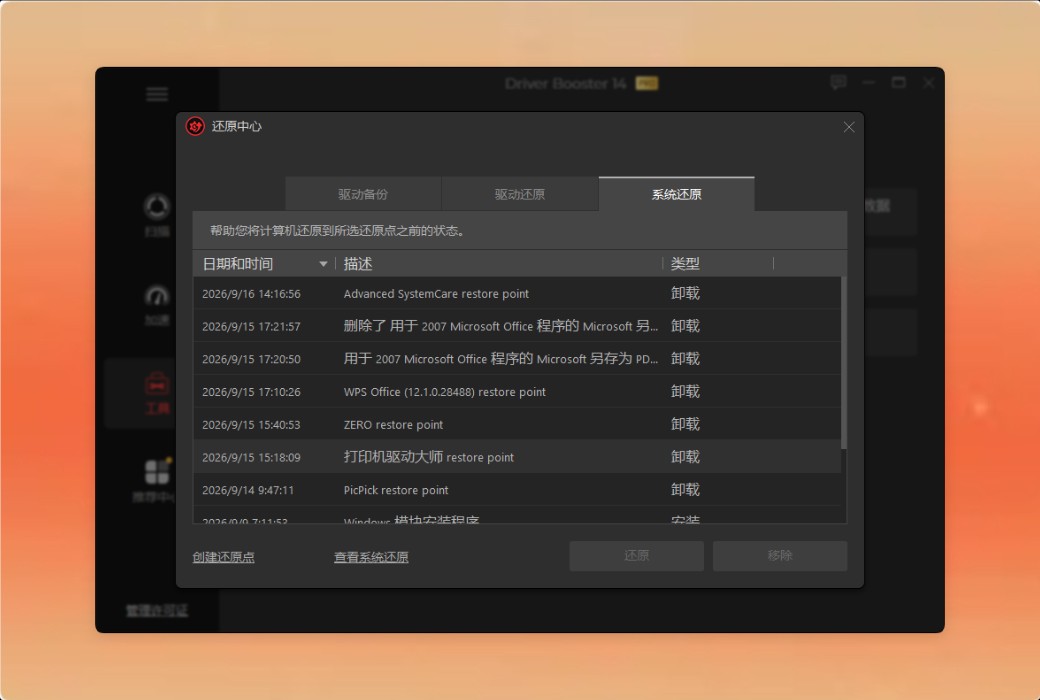Click the PRO badge in Driver Booster title
This screenshot has width=1040, height=700.
[x=647, y=84]
